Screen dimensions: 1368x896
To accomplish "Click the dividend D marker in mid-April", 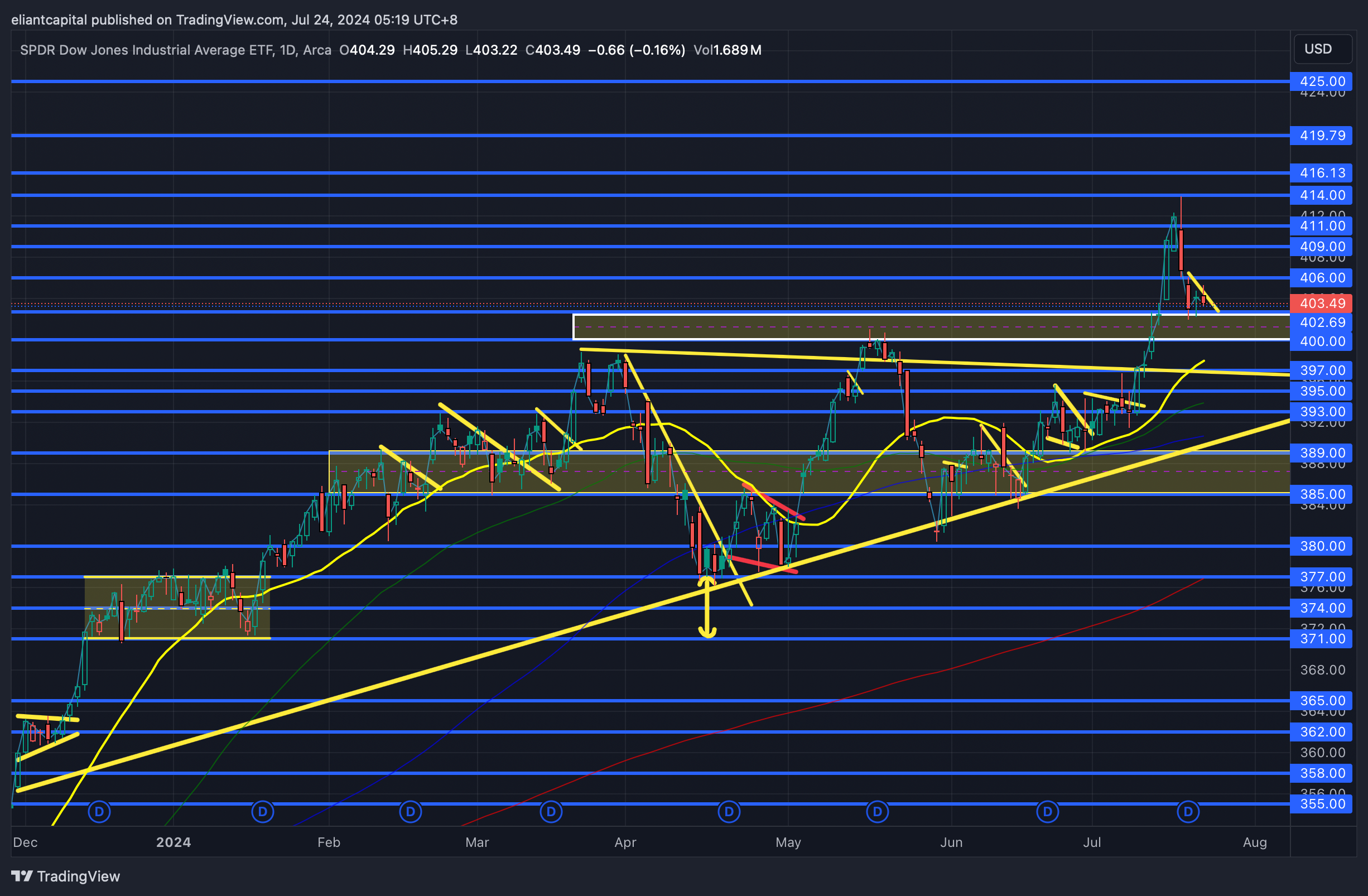I will point(729,812).
